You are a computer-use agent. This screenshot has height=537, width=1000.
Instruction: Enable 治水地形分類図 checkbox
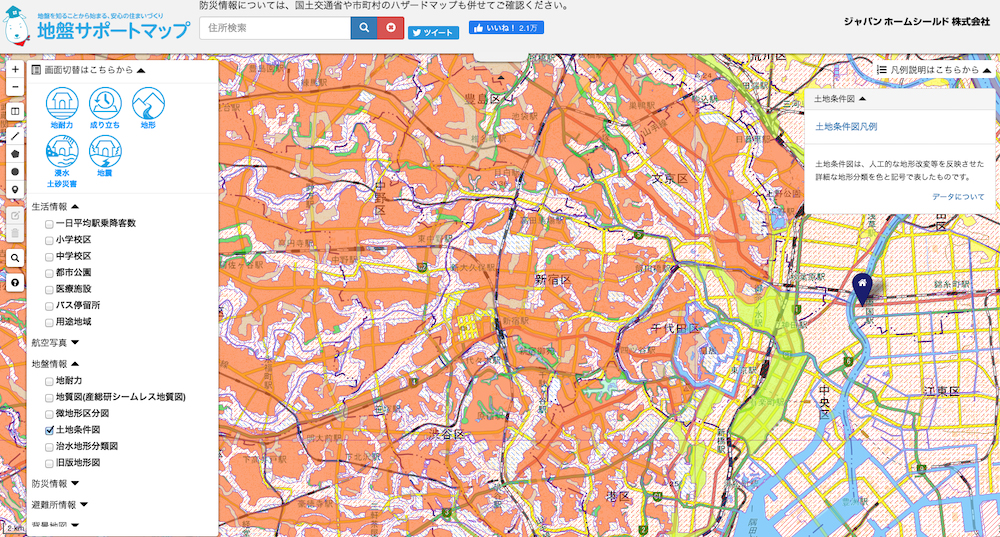49,447
